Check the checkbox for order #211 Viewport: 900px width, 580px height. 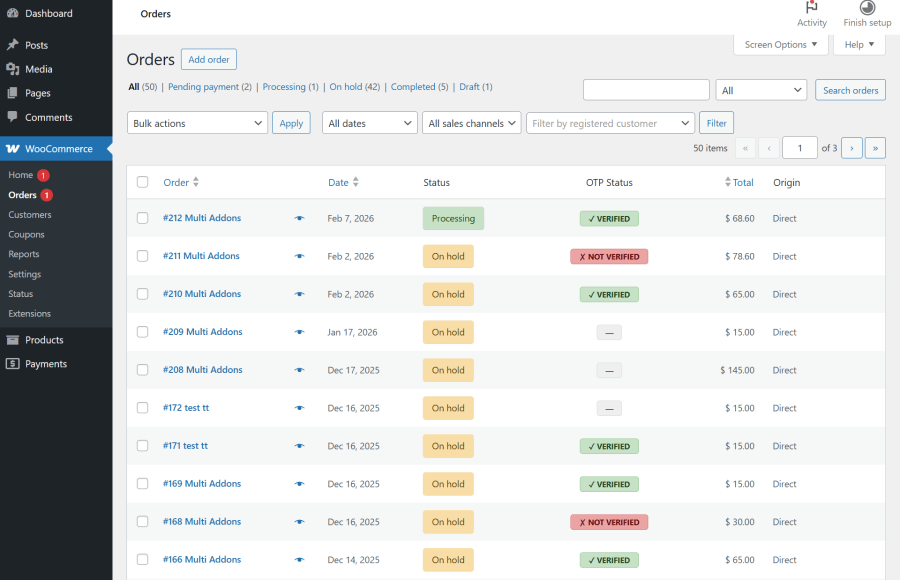(x=142, y=256)
